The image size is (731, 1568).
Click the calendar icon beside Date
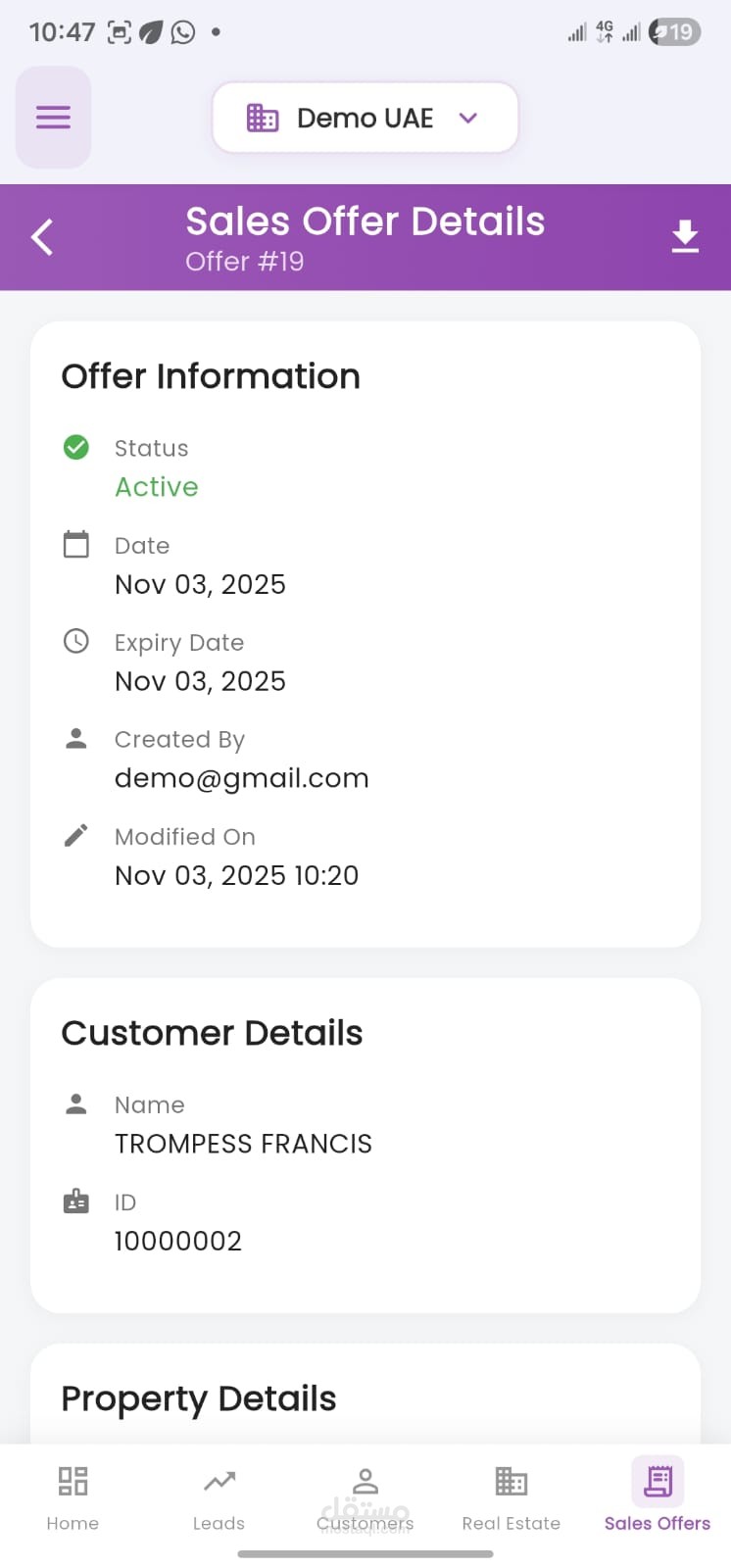point(76,544)
